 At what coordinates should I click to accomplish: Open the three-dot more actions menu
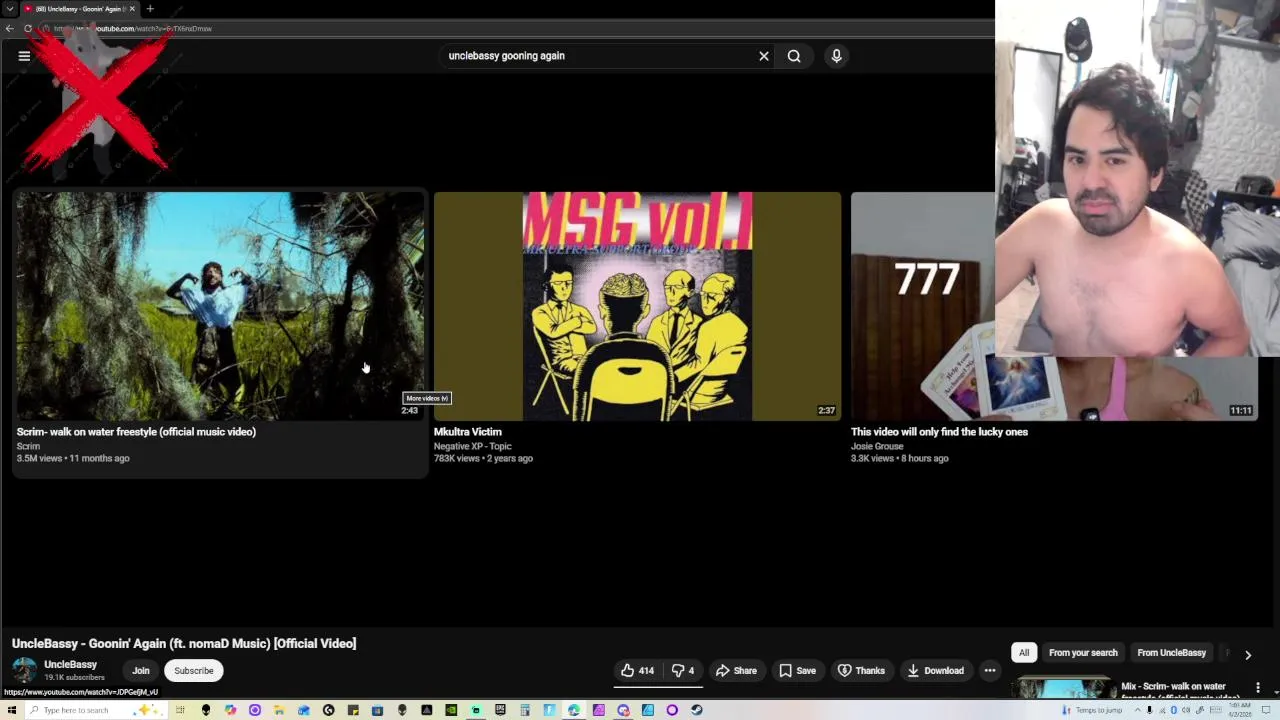pos(990,671)
